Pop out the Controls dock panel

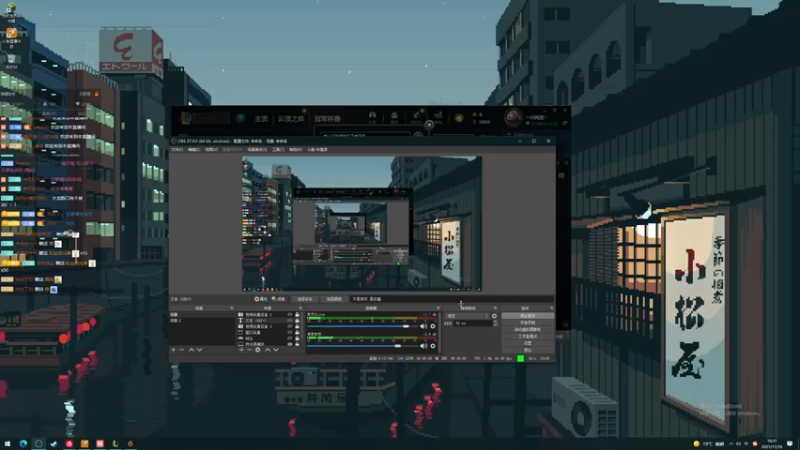tap(551, 308)
